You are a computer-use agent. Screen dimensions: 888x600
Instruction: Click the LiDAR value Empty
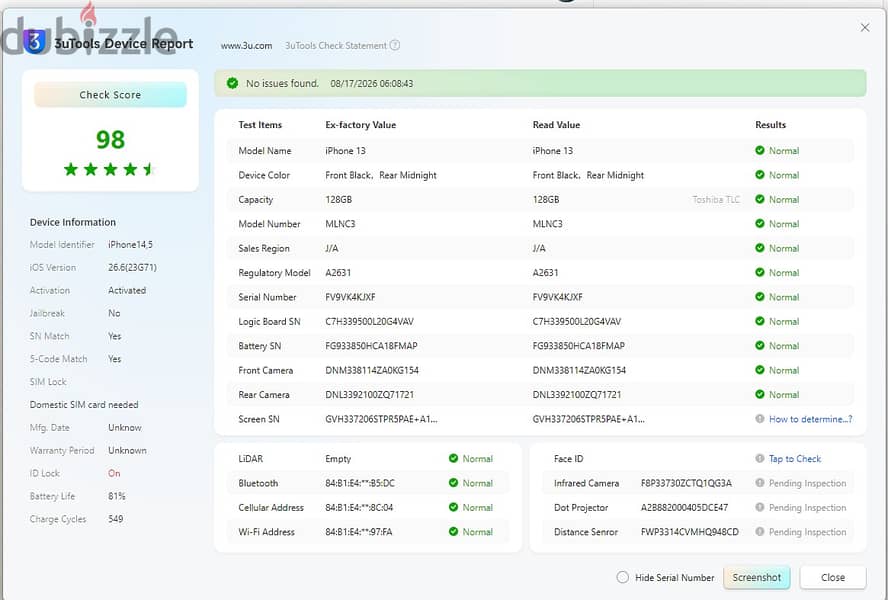[338, 458]
